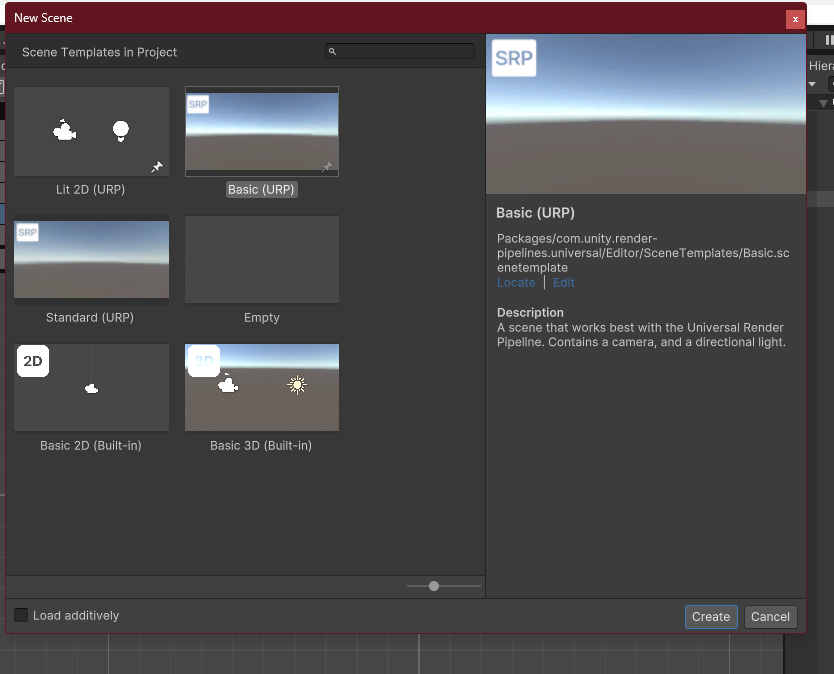The height and width of the screenshot is (674, 834).
Task: Select the Empty scene template thumbnail
Action: [x=262, y=260]
